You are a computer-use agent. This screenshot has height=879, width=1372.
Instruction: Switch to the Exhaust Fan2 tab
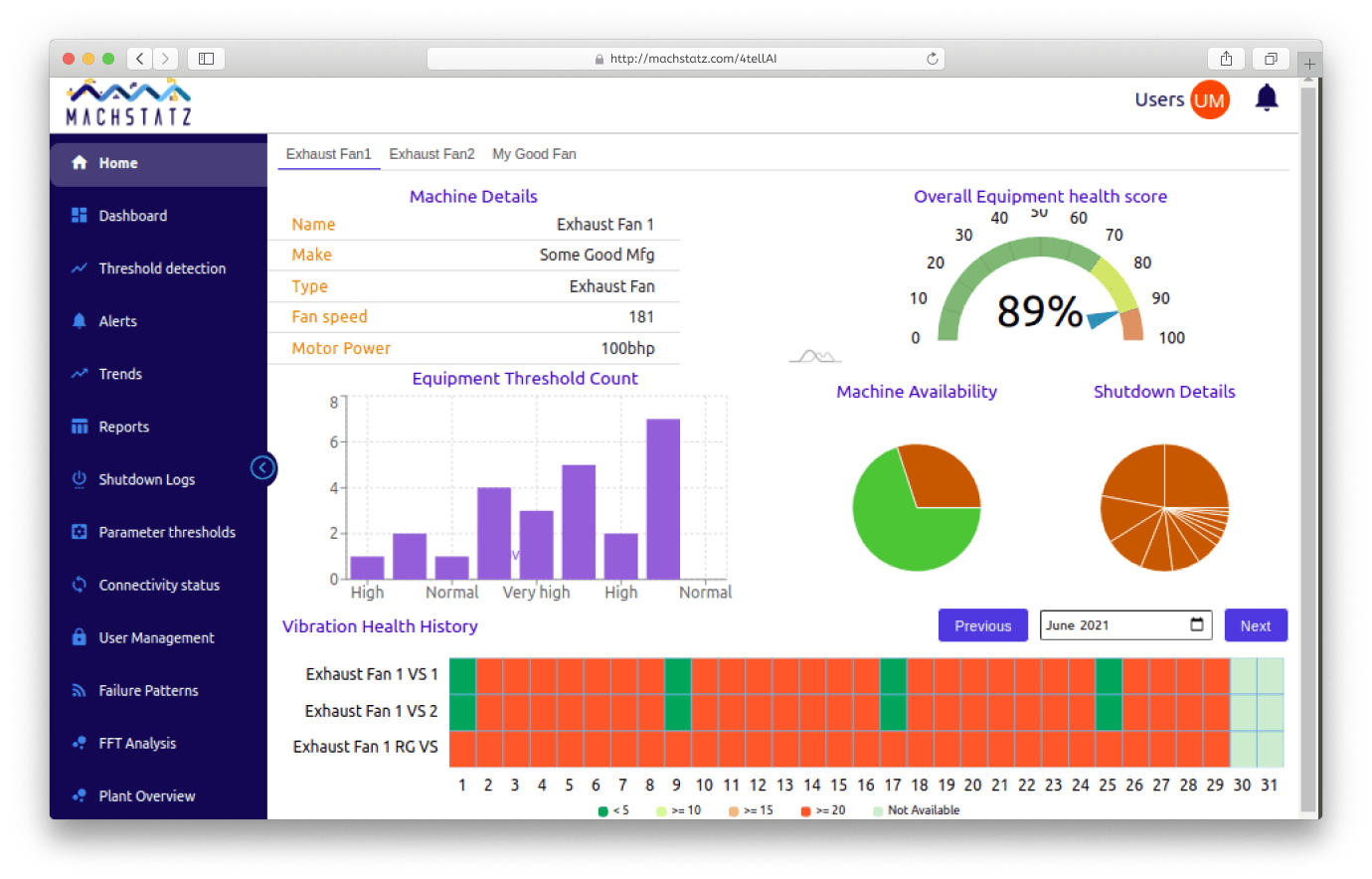coord(431,154)
